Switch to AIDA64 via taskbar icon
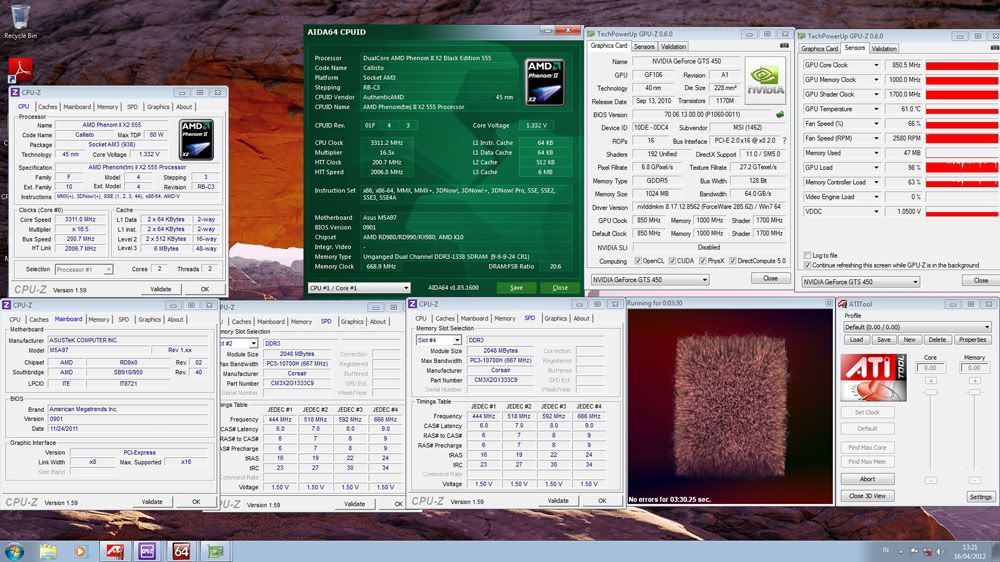This screenshot has height=562, width=1000. [181, 551]
